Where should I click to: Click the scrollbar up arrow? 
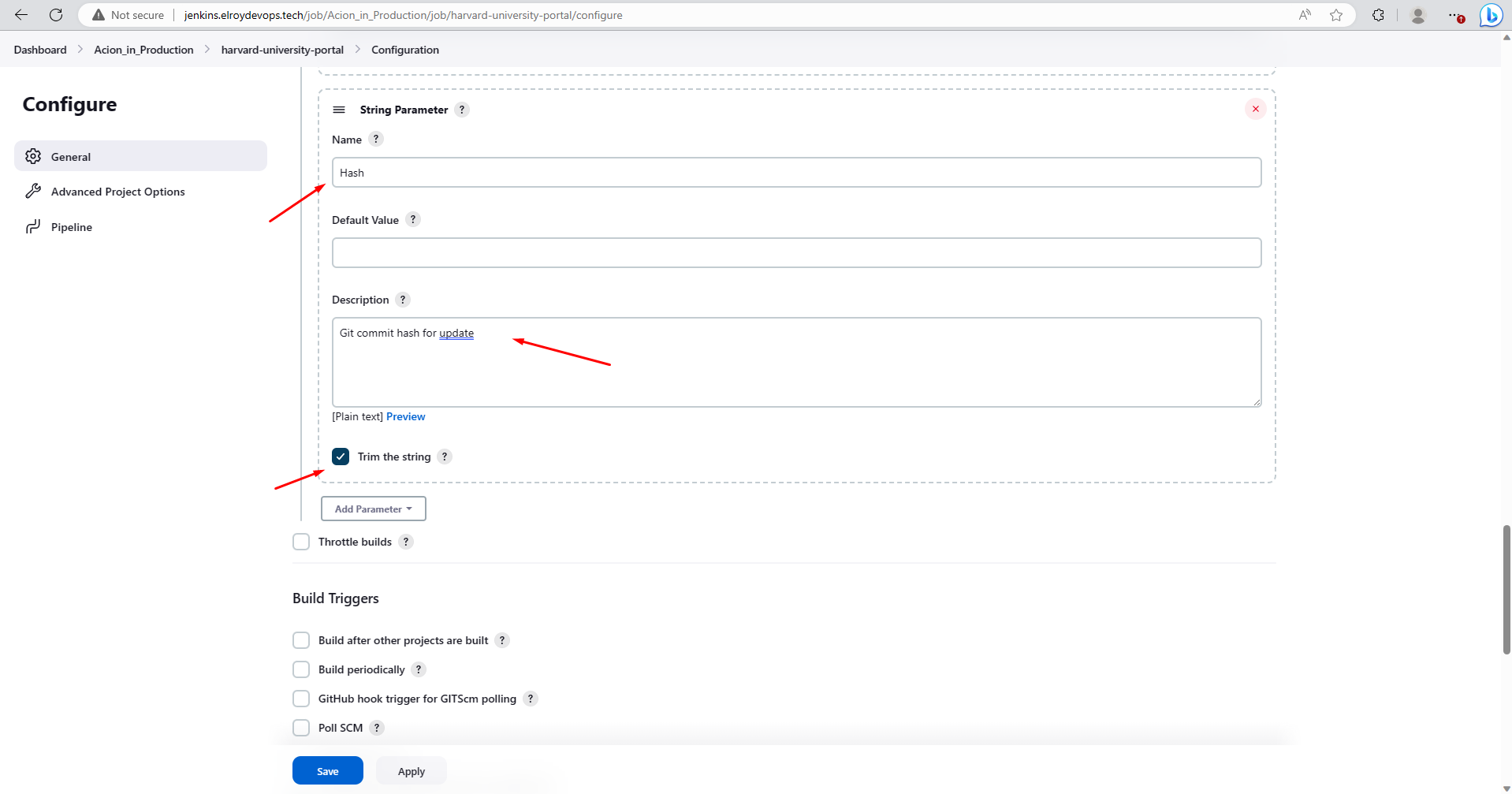tap(1506, 37)
